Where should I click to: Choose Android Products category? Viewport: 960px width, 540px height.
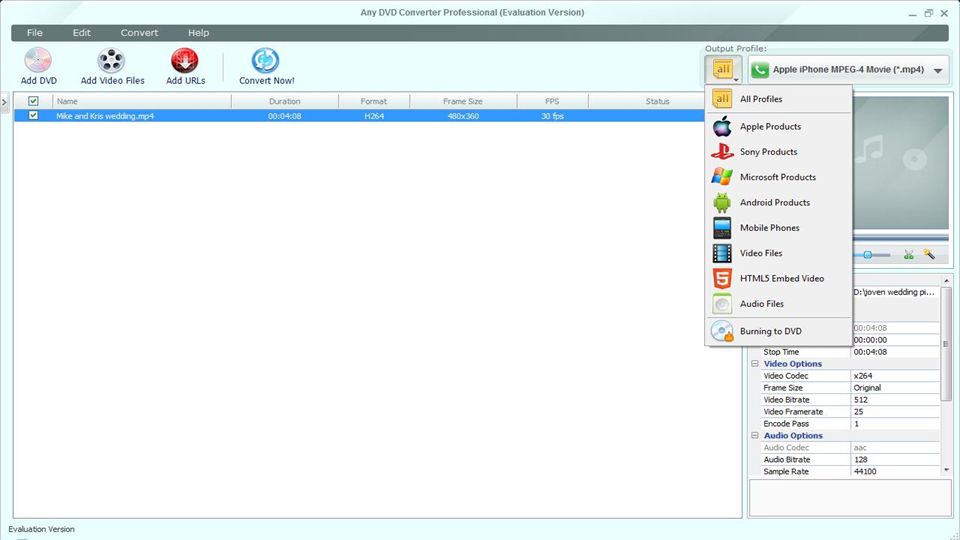pos(779,203)
